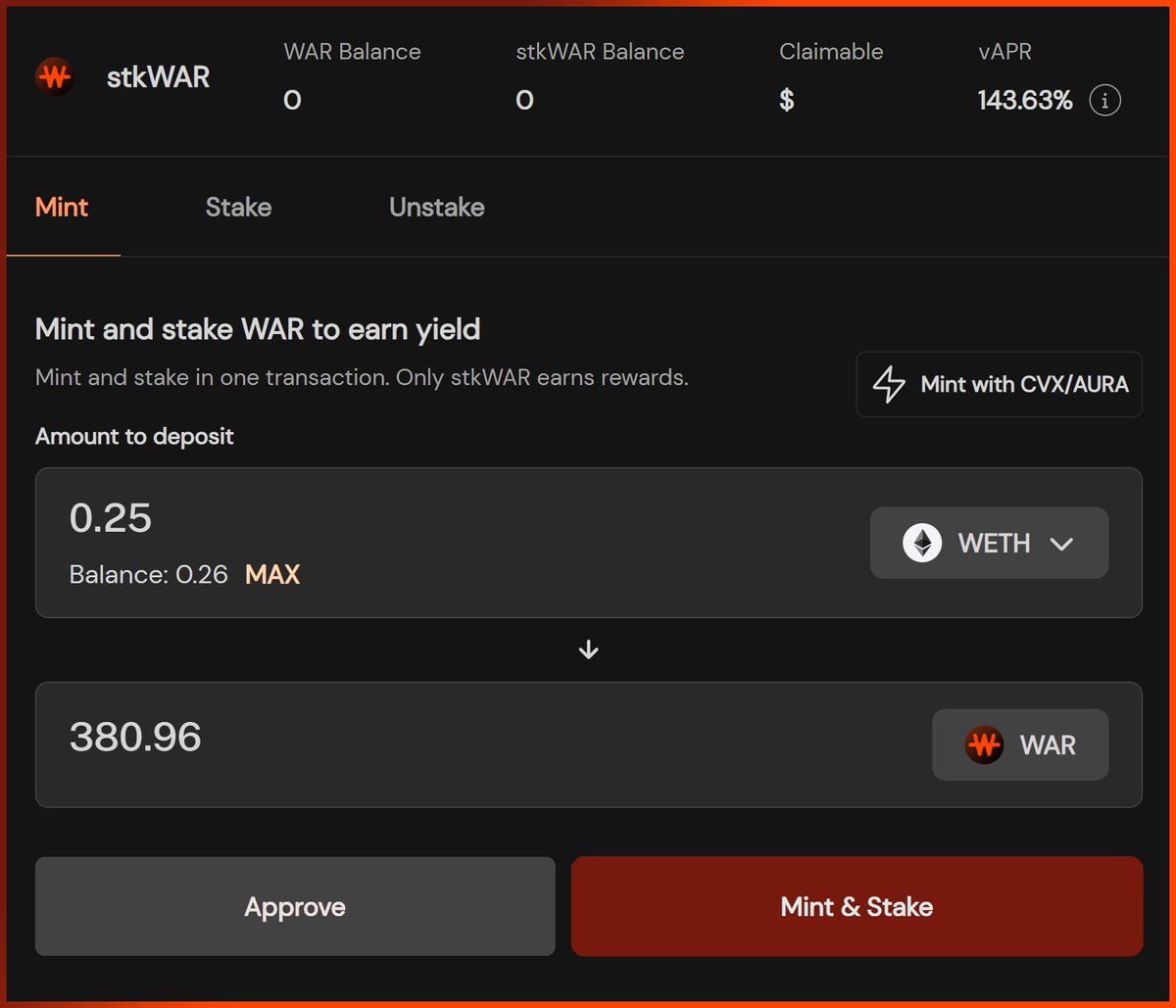The width and height of the screenshot is (1176, 1008).
Task: Expand the WETH token dropdown chevron
Action: click(1061, 544)
